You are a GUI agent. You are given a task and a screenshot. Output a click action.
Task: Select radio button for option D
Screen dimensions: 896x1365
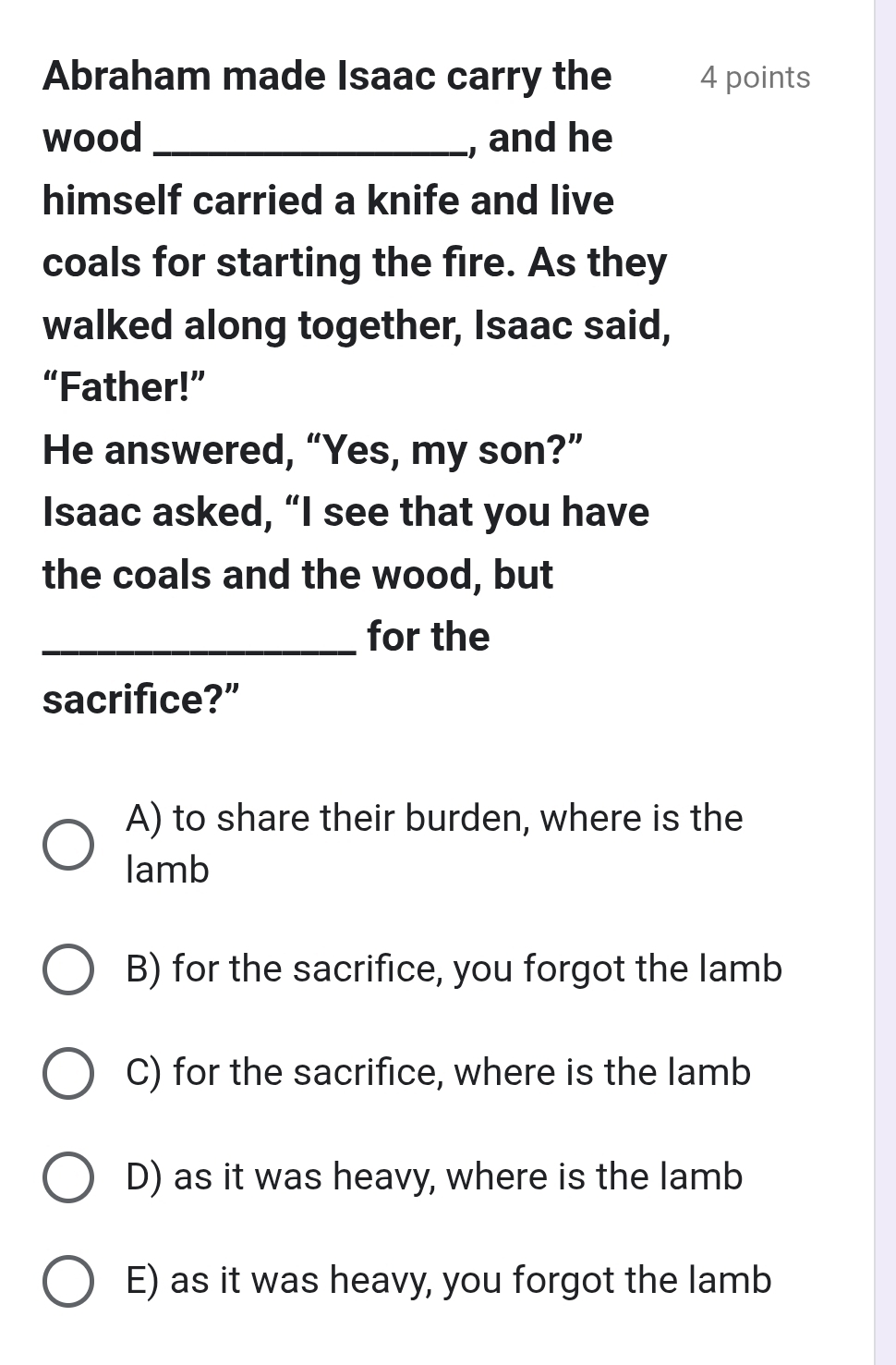pyautogui.click(x=68, y=1177)
